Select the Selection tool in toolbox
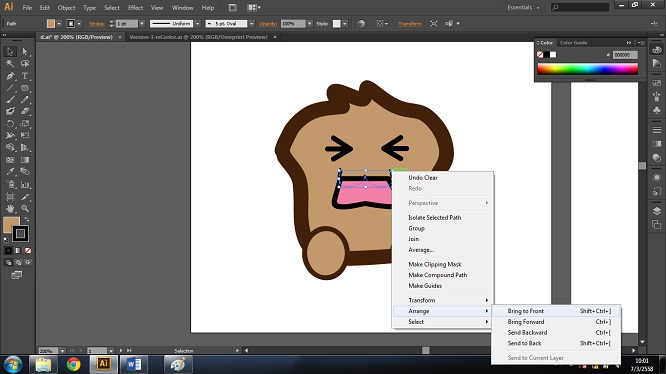Screen dimensions: 666x374 click(x=10, y=51)
